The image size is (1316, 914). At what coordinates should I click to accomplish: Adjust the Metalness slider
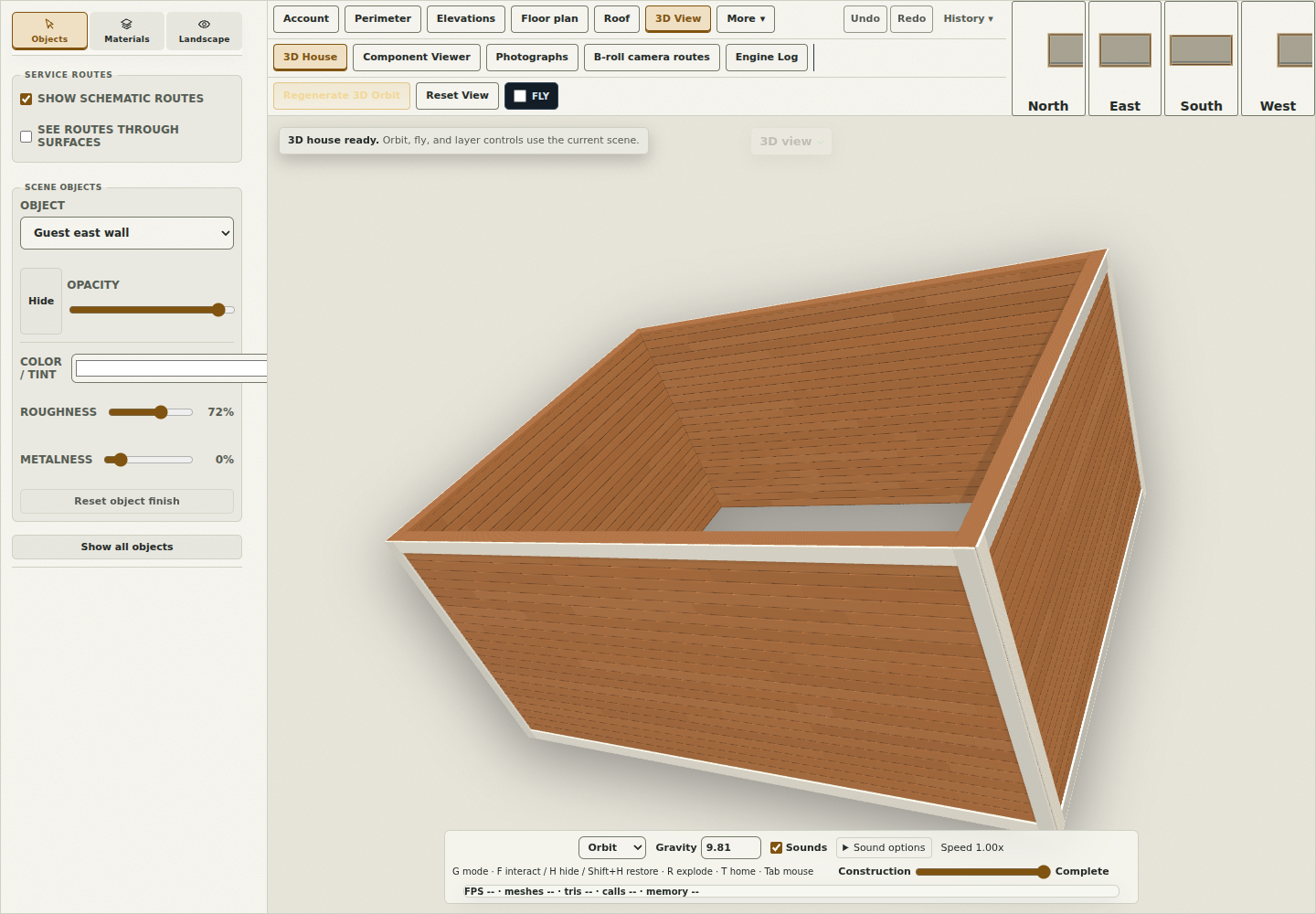pyautogui.click(x=148, y=460)
